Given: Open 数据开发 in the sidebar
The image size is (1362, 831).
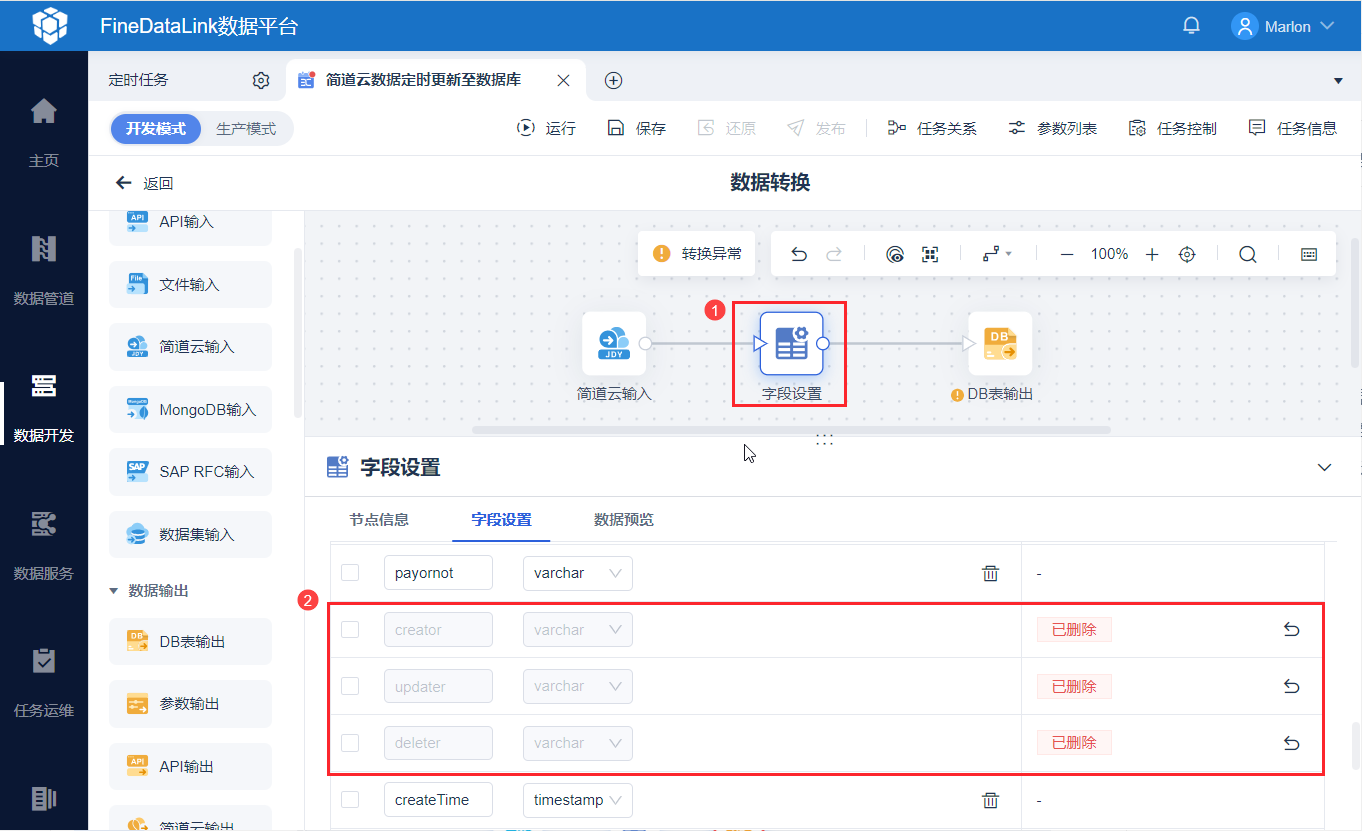Looking at the screenshot, I should tap(44, 406).
